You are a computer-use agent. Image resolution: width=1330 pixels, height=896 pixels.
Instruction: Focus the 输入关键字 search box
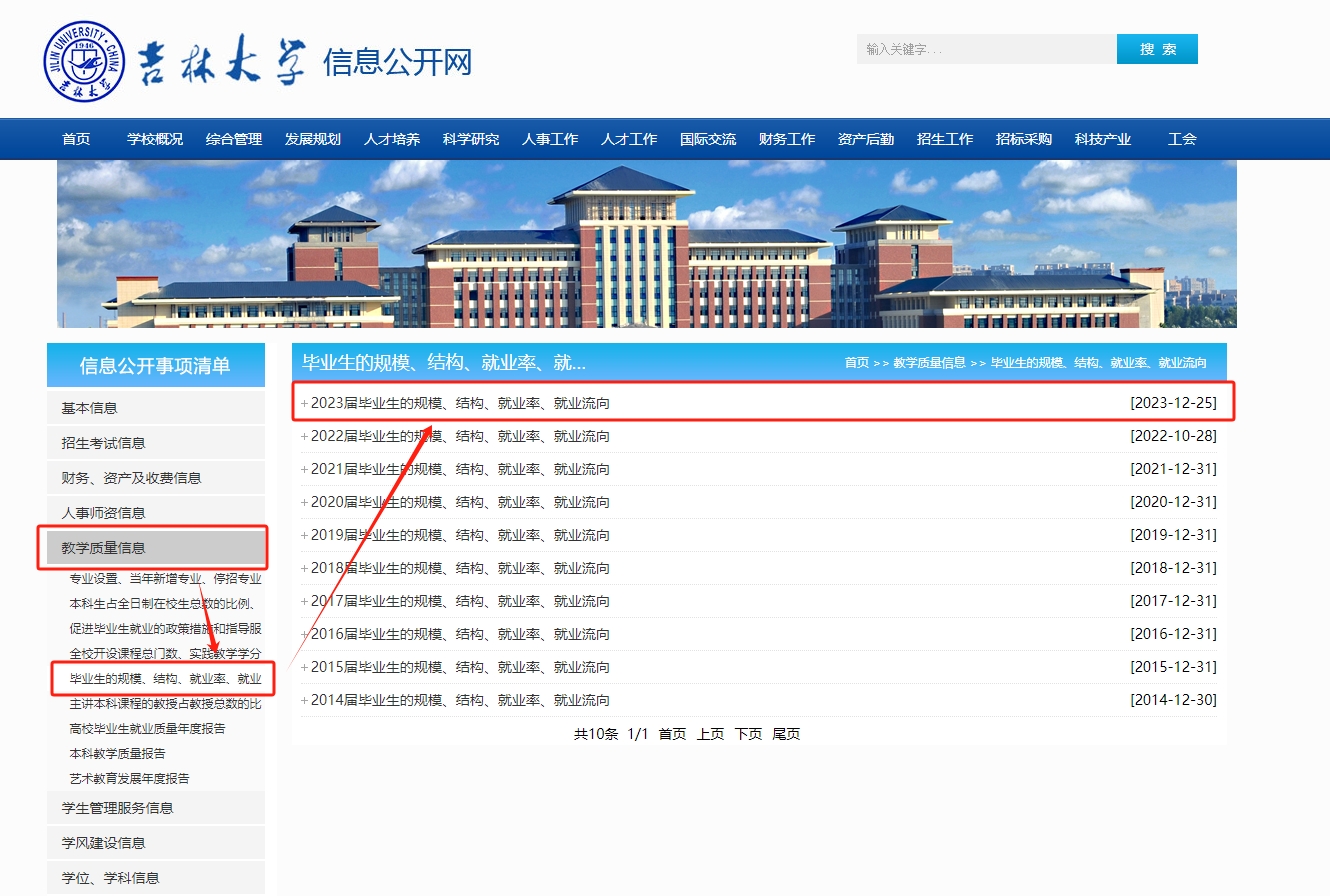tap(986, 49)
